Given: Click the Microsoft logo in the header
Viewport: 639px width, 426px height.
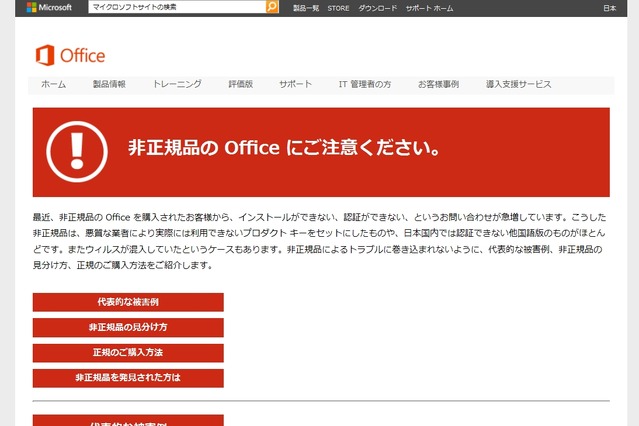Looking at the screenshot, I should click(x=49, y=7).
